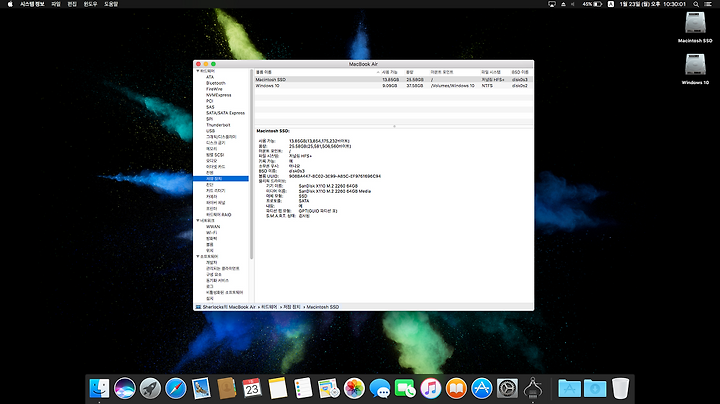Select SATA/SATA Express in sidebar
This screenshot has width=720, height=404.
pyautogui.click(x=225, y=113)
